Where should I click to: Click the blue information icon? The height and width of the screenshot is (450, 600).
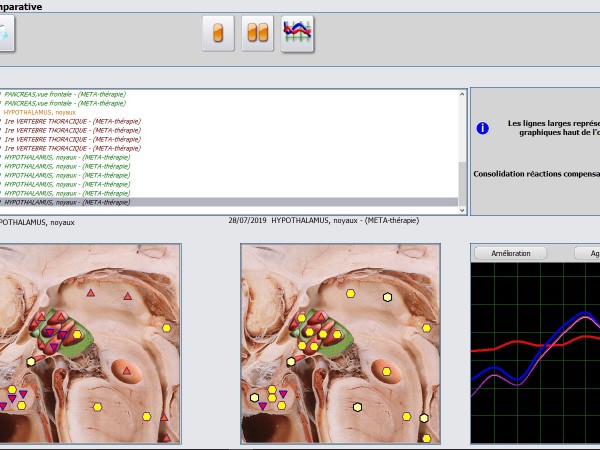pos(482,128)
